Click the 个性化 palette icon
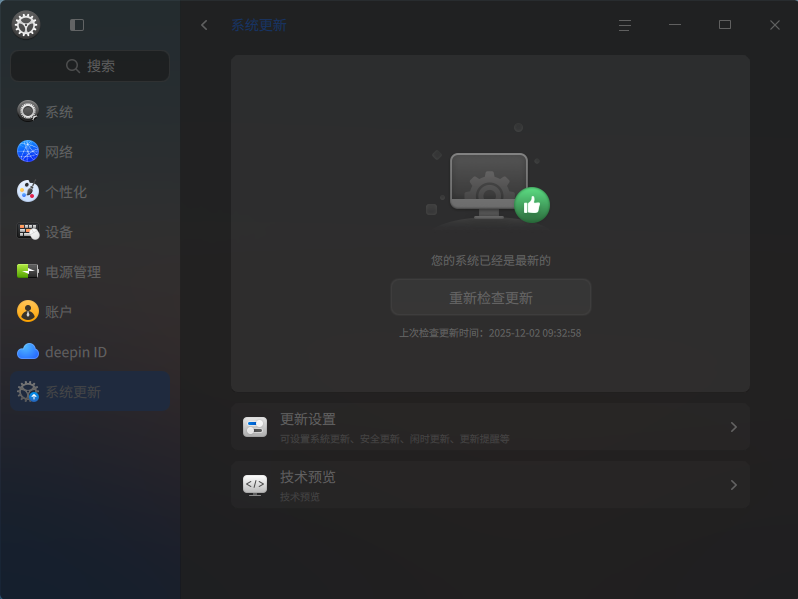 [x=27, y=191]
